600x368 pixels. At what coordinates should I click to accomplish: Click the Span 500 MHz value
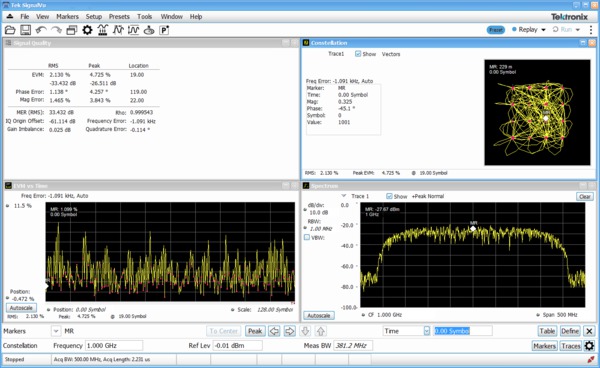point(560,315)
